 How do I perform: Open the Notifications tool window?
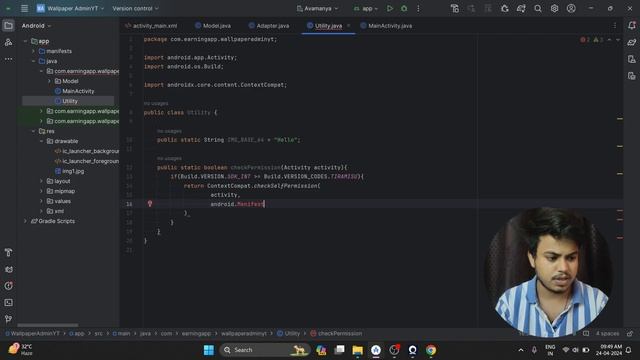coord(631,26)
